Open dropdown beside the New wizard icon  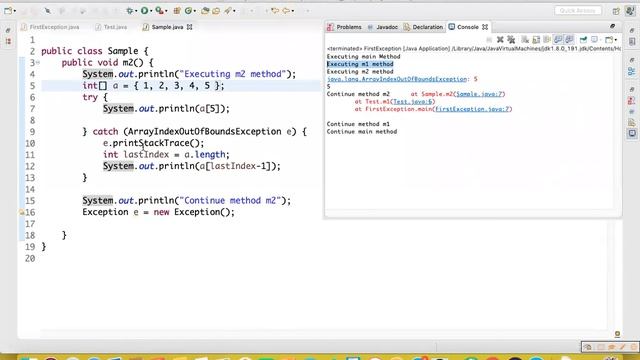pyautogui.click(x=15, y=11)
